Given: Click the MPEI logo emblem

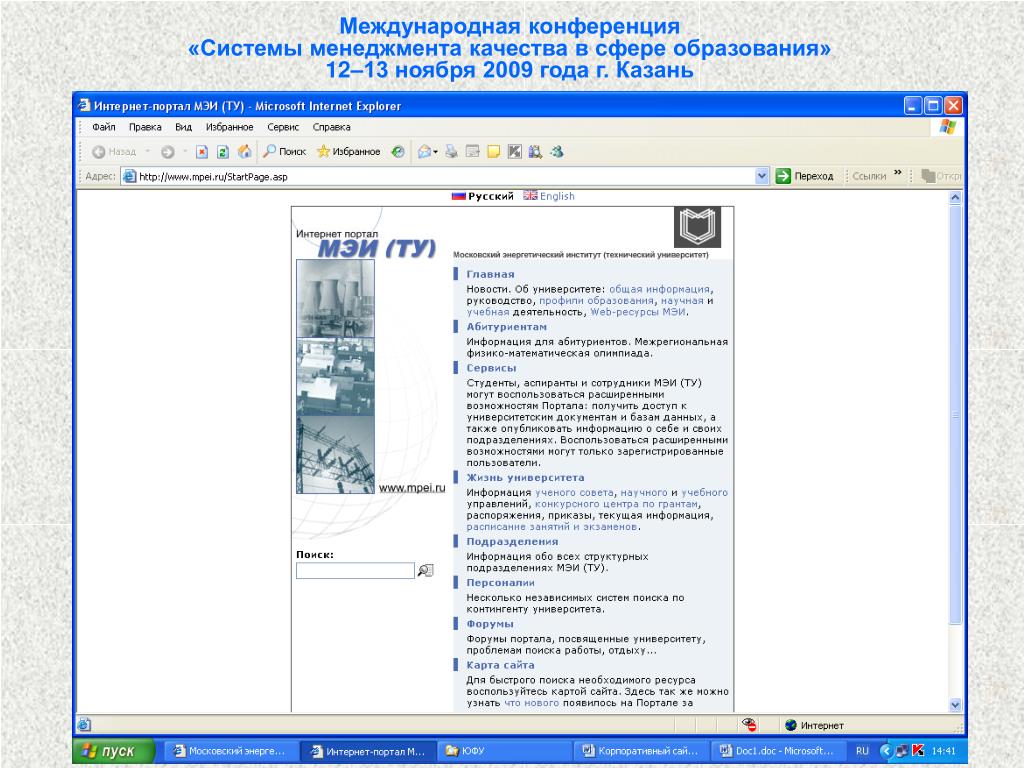Looking at the screenshot, I should 697,227.
